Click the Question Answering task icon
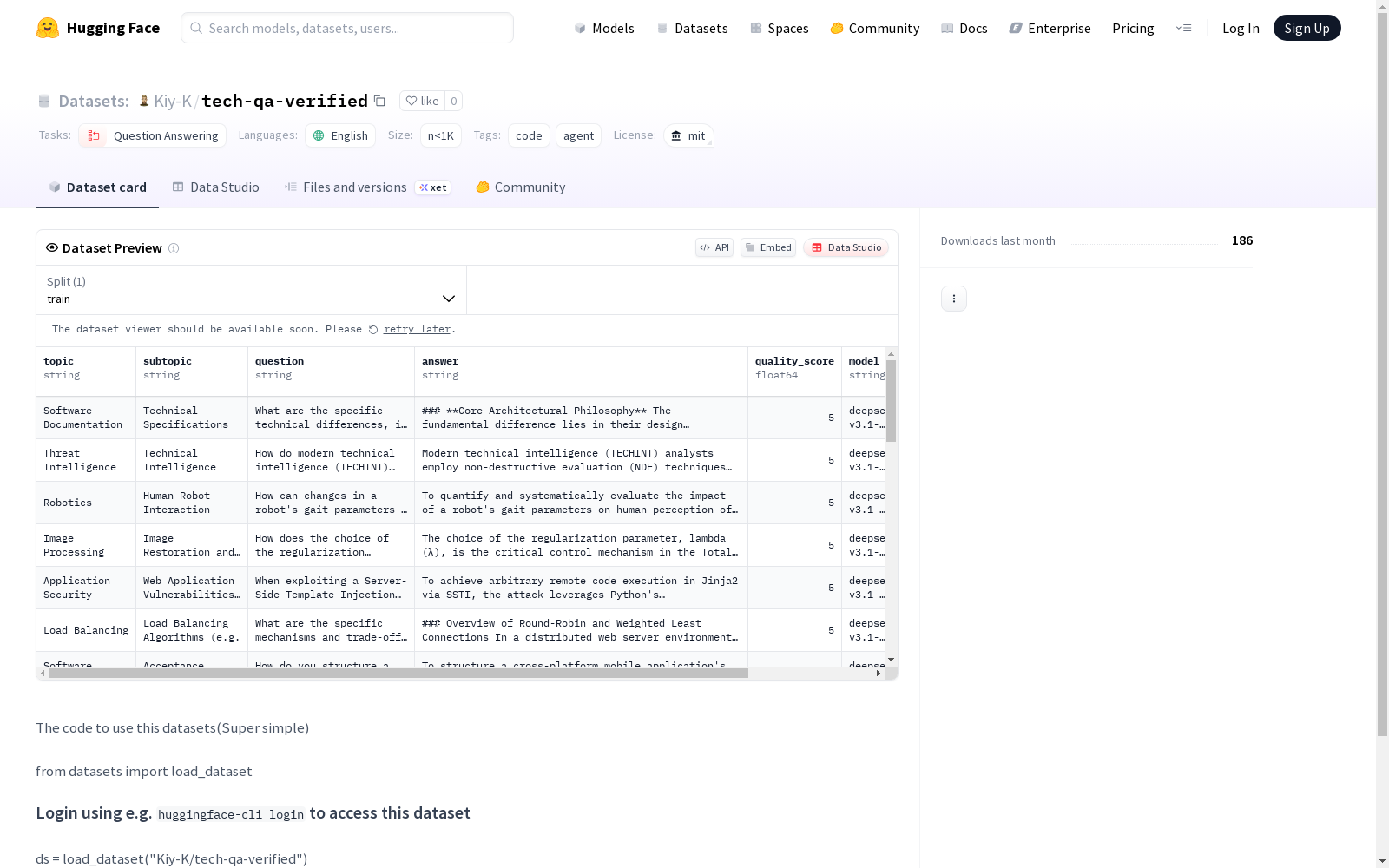1389x868 pixels. point(94,135)
